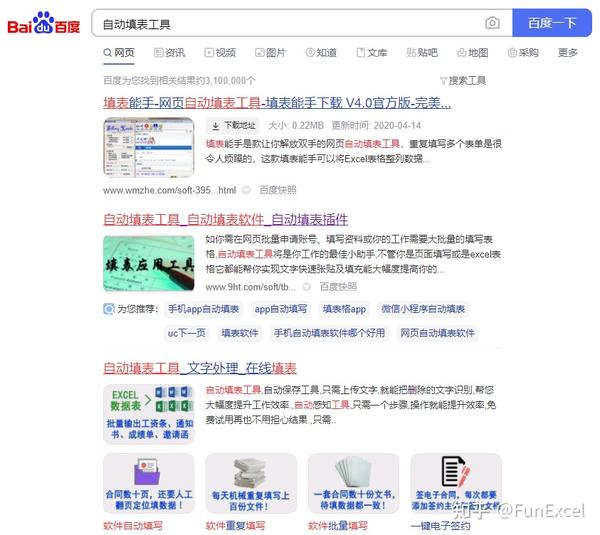Click the Baidu logo
600x535 pixels.
tap(44, 23)
